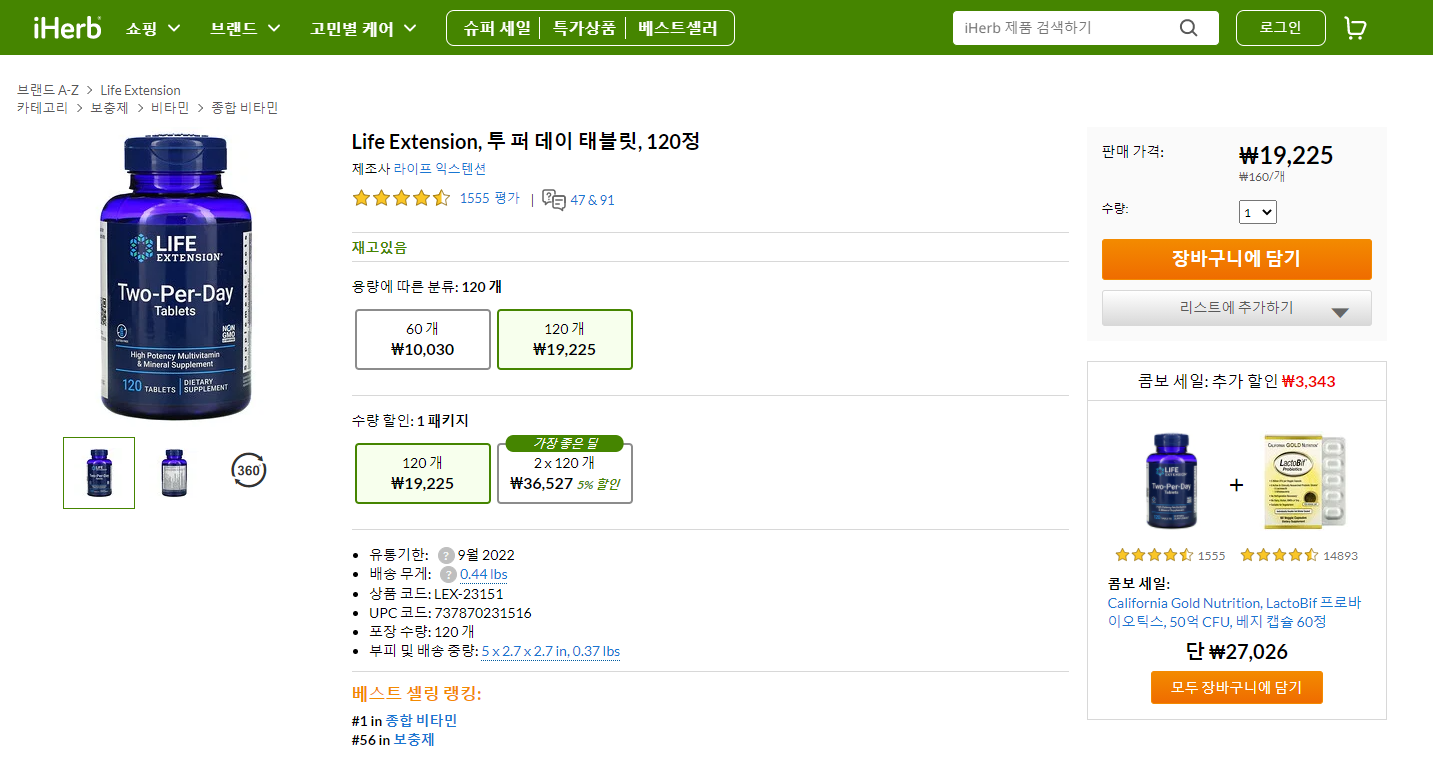Open the 360 degree product view

248,470
